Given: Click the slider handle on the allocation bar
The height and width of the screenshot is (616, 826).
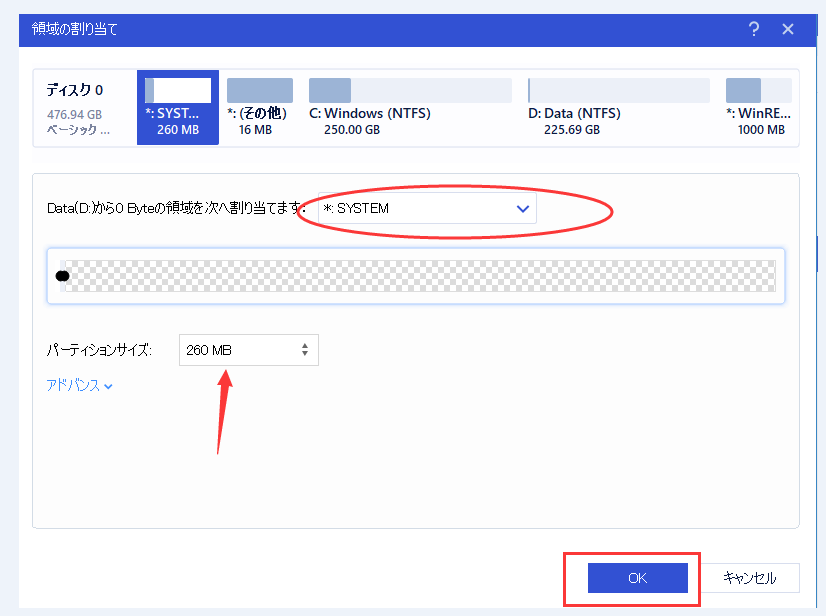Looking at the screenshot, I should (x=62, y=275).
